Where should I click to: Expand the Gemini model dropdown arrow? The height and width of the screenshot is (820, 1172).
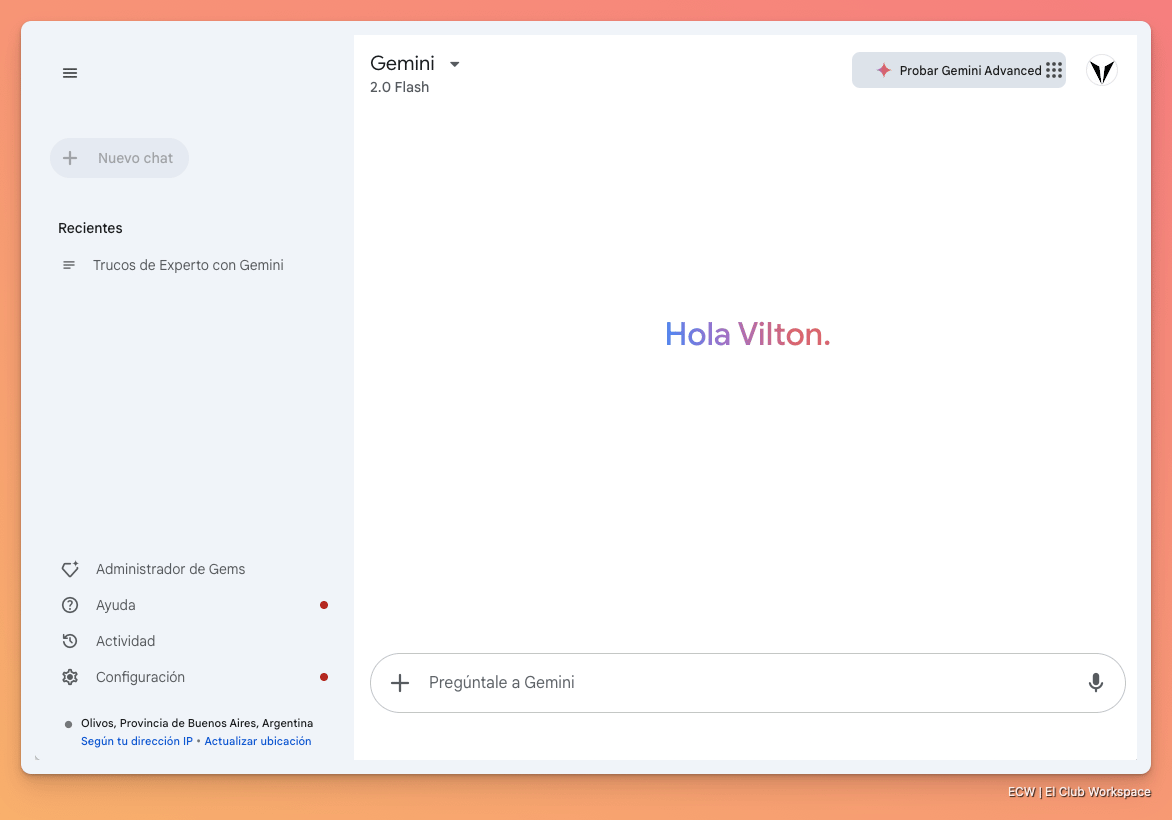coord(454,64)
